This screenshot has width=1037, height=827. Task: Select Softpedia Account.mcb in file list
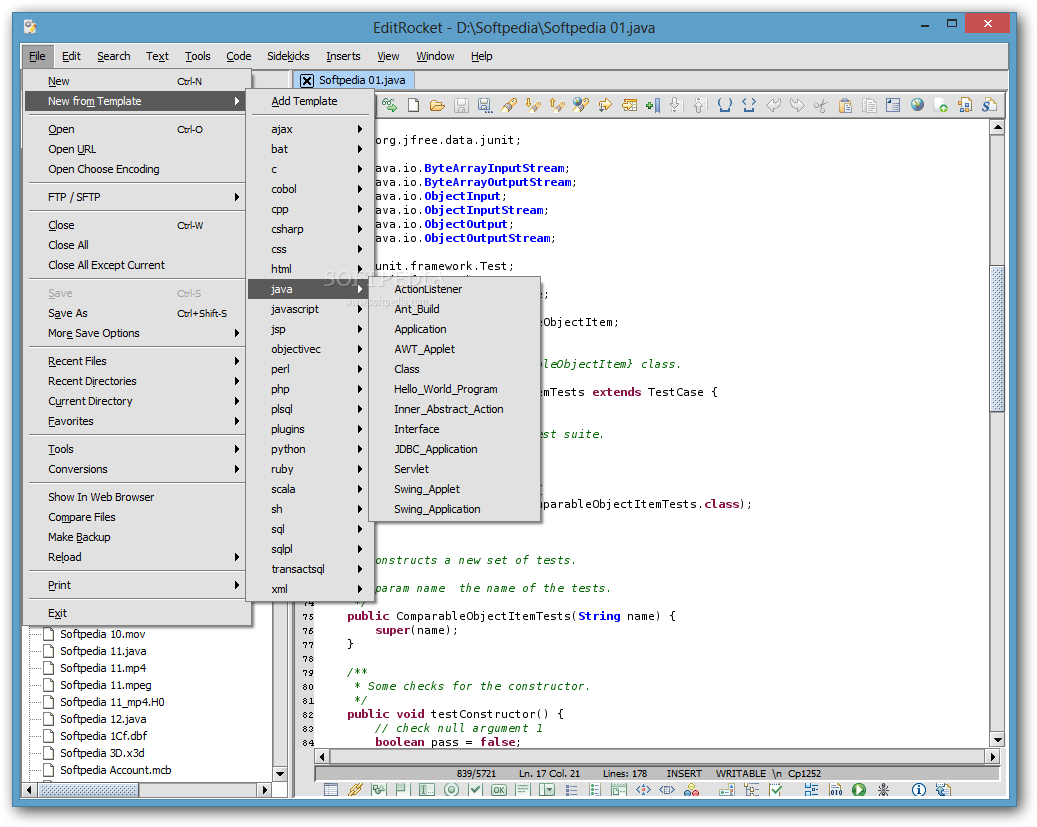[x=115, y=770]
